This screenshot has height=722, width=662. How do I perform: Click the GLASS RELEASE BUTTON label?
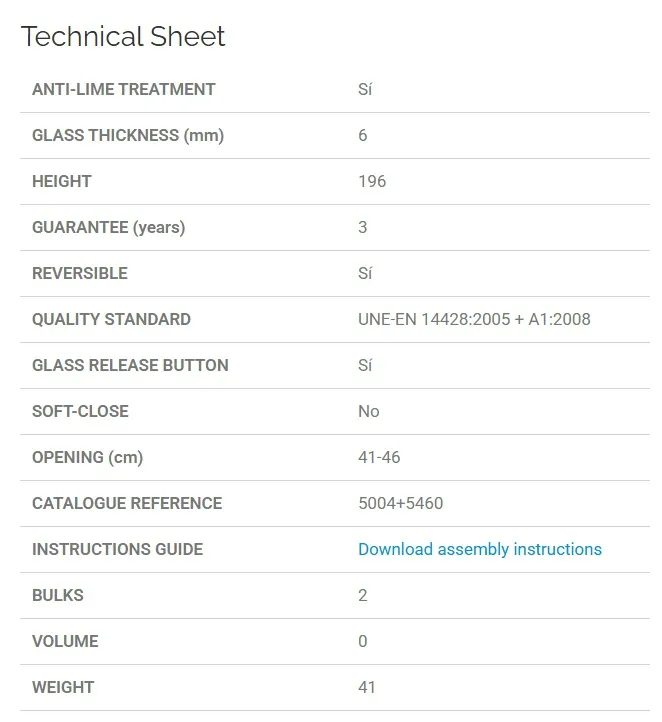pyautogui.click(x=130, y=365)
